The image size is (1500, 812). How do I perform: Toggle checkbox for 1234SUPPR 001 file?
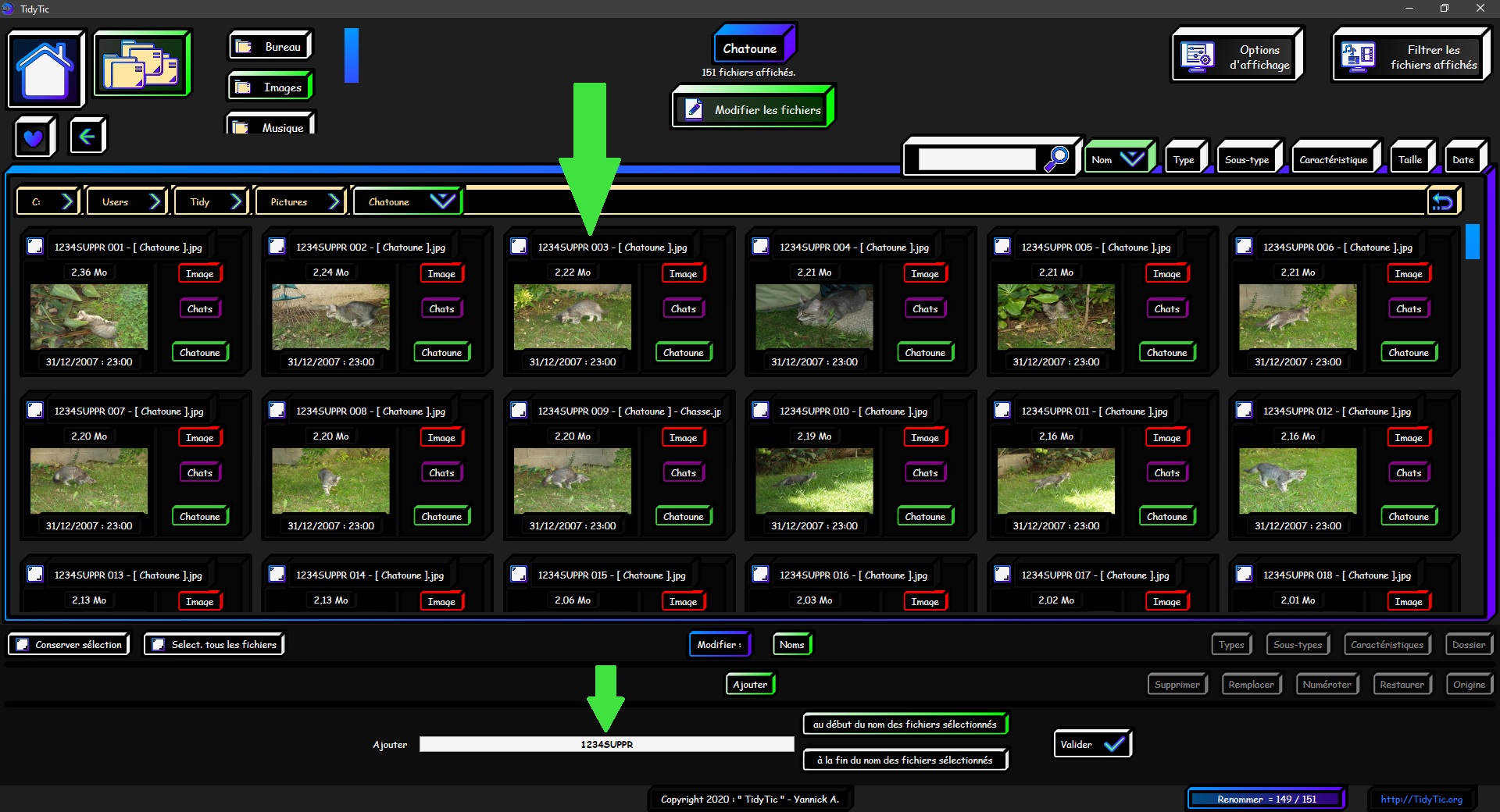35,247
